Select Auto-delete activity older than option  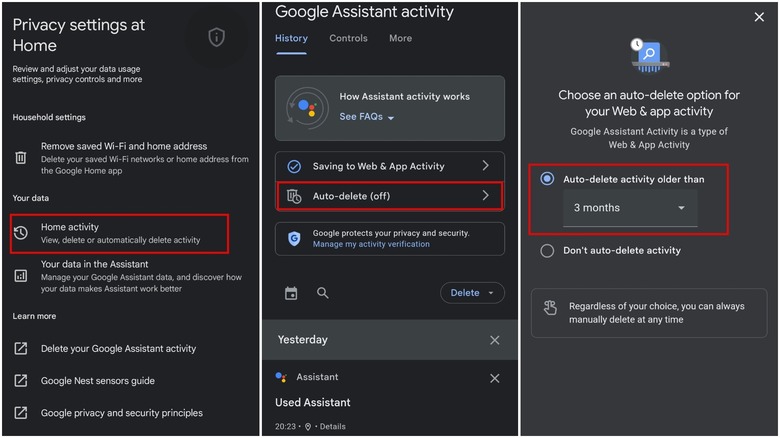click(x=547, y=179)
